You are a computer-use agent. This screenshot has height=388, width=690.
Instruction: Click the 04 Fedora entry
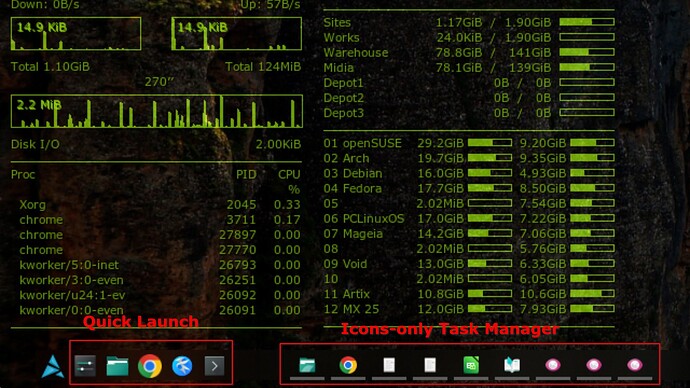(352, 189)
